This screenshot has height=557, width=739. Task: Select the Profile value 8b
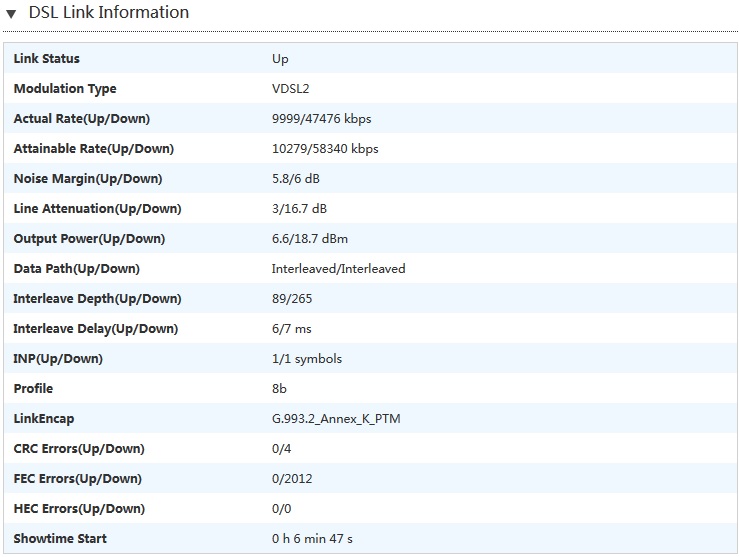tap(279, 389)
